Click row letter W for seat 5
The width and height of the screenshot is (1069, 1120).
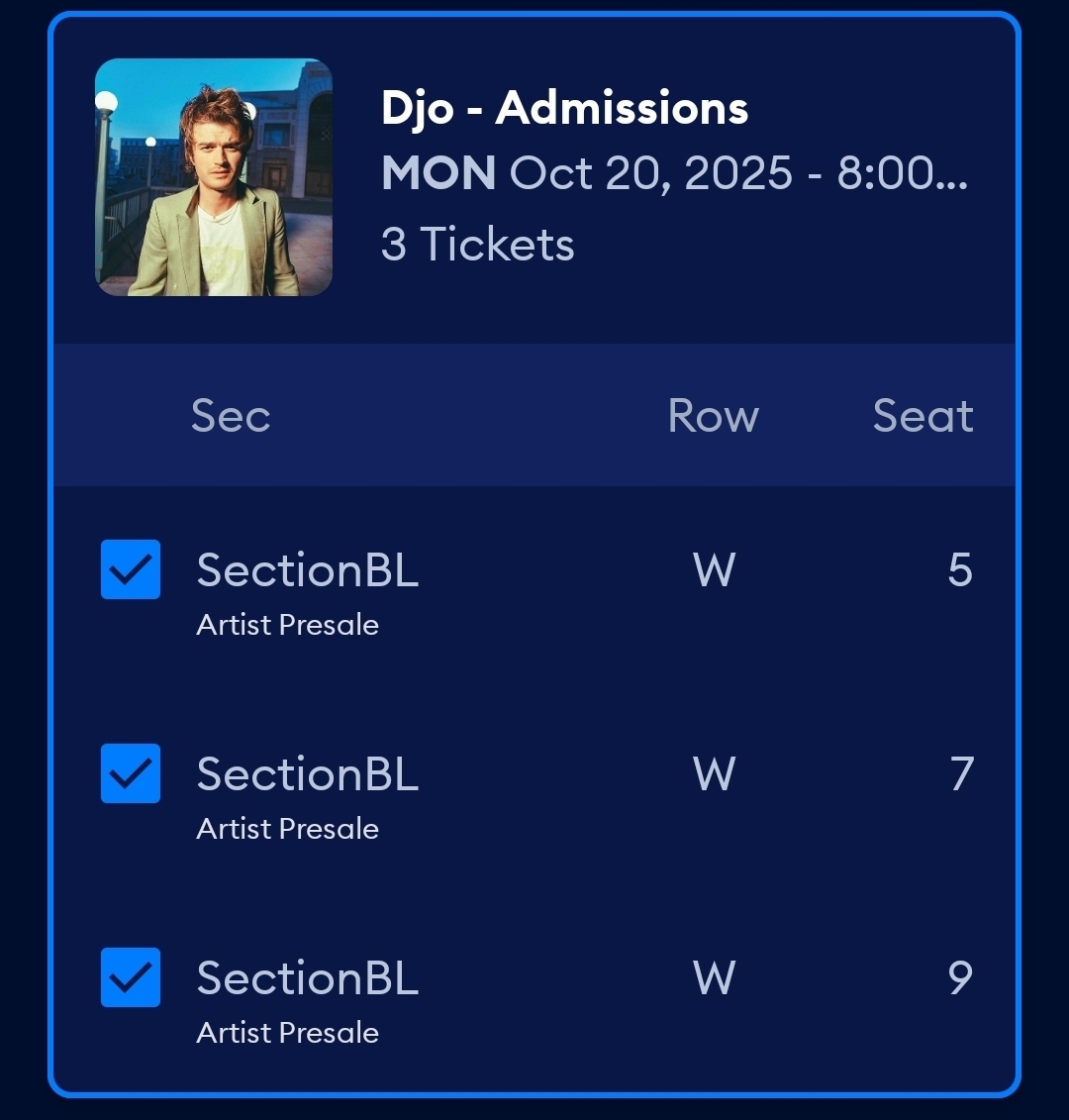714,570
